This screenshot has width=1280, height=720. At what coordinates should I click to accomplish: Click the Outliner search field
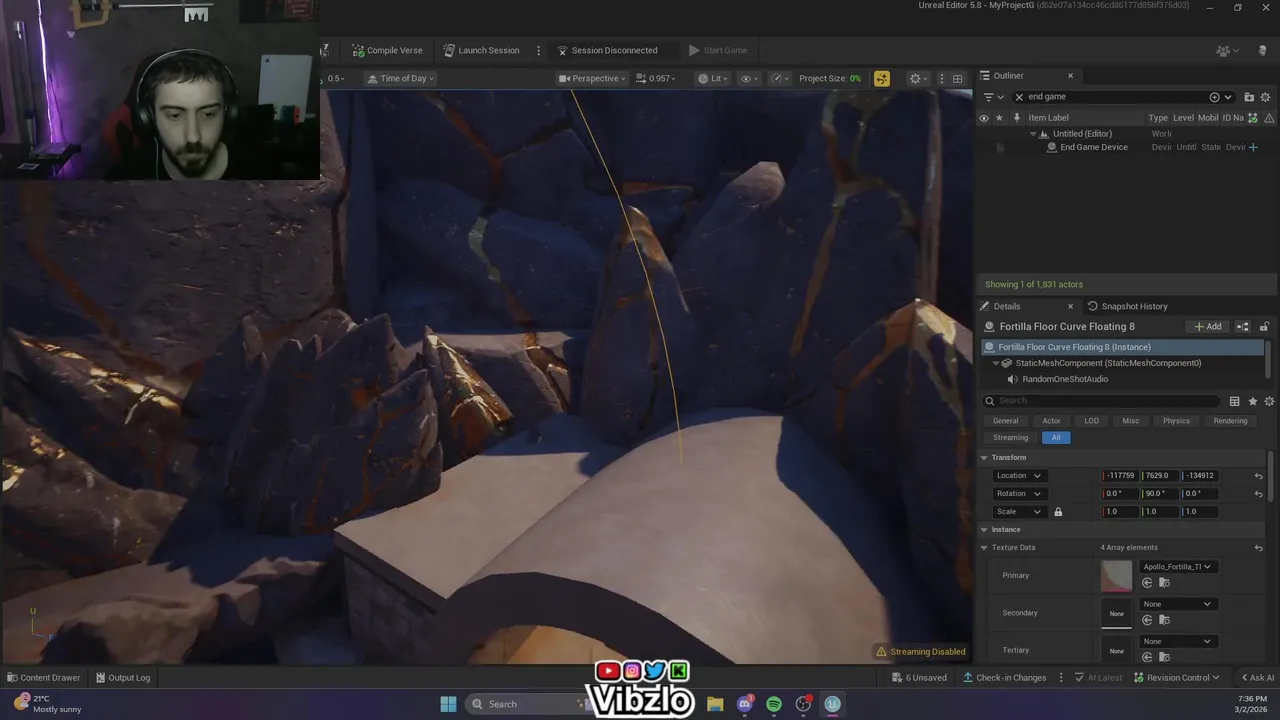pyautogui.click(x=1115, y=97)
